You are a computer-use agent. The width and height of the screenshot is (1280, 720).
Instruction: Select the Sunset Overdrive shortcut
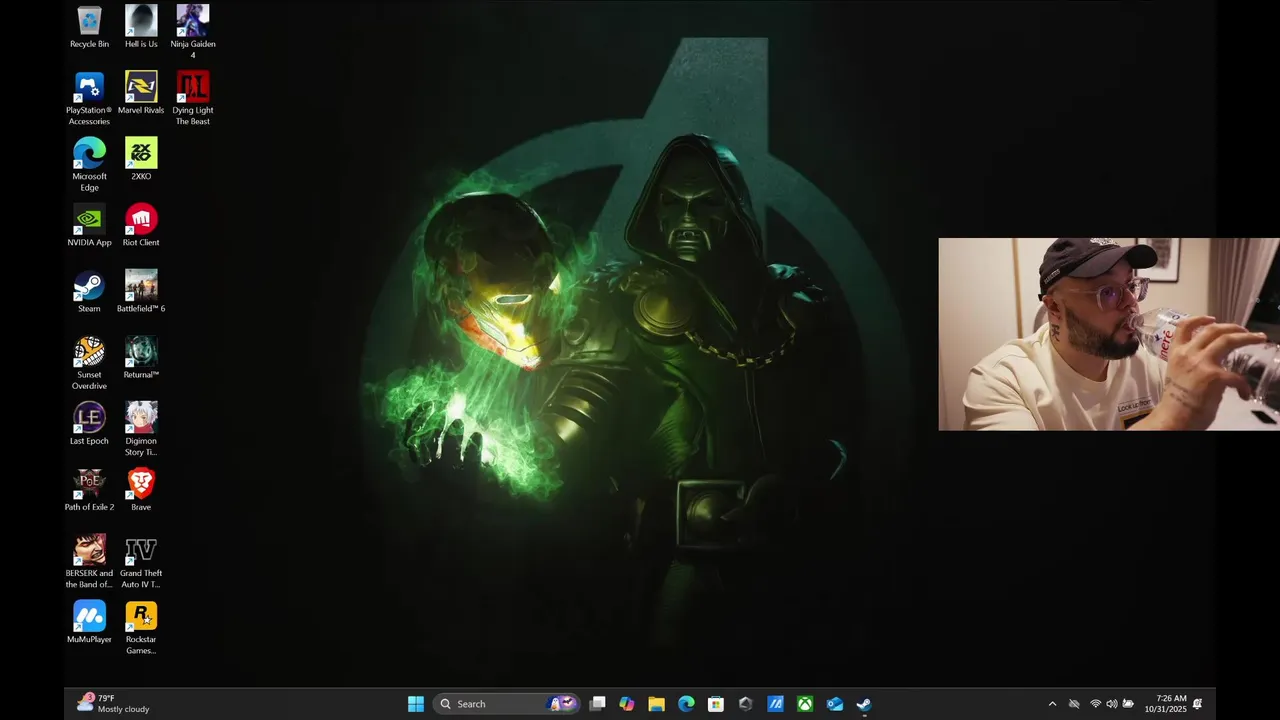coord(89,363)
